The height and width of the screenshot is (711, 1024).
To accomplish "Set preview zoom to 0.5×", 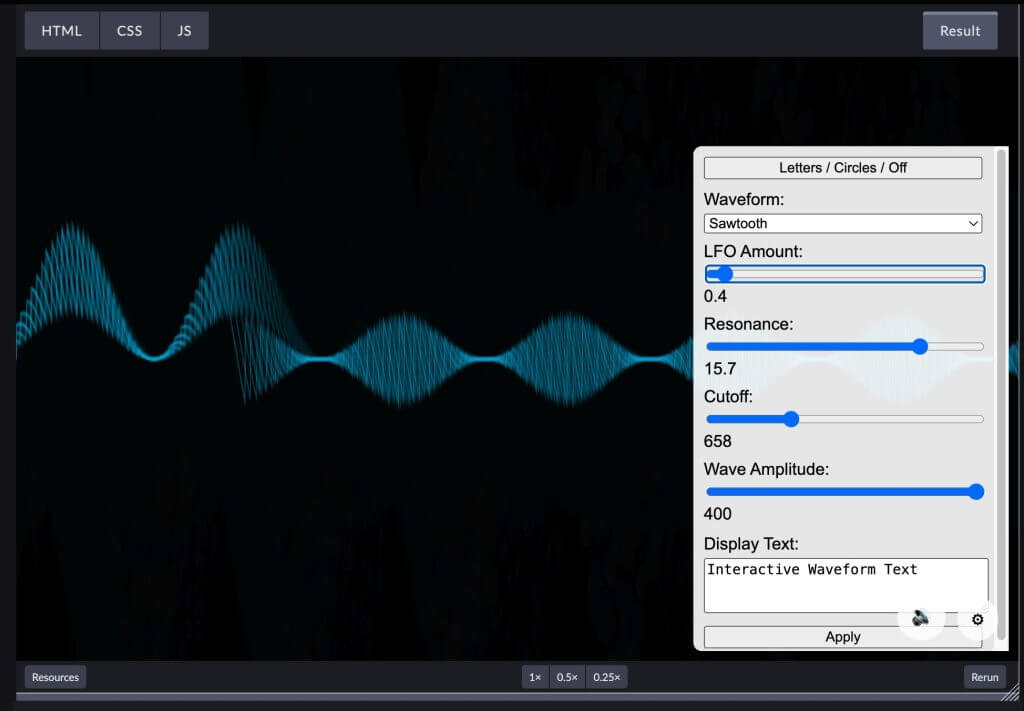I will [567, 677].
